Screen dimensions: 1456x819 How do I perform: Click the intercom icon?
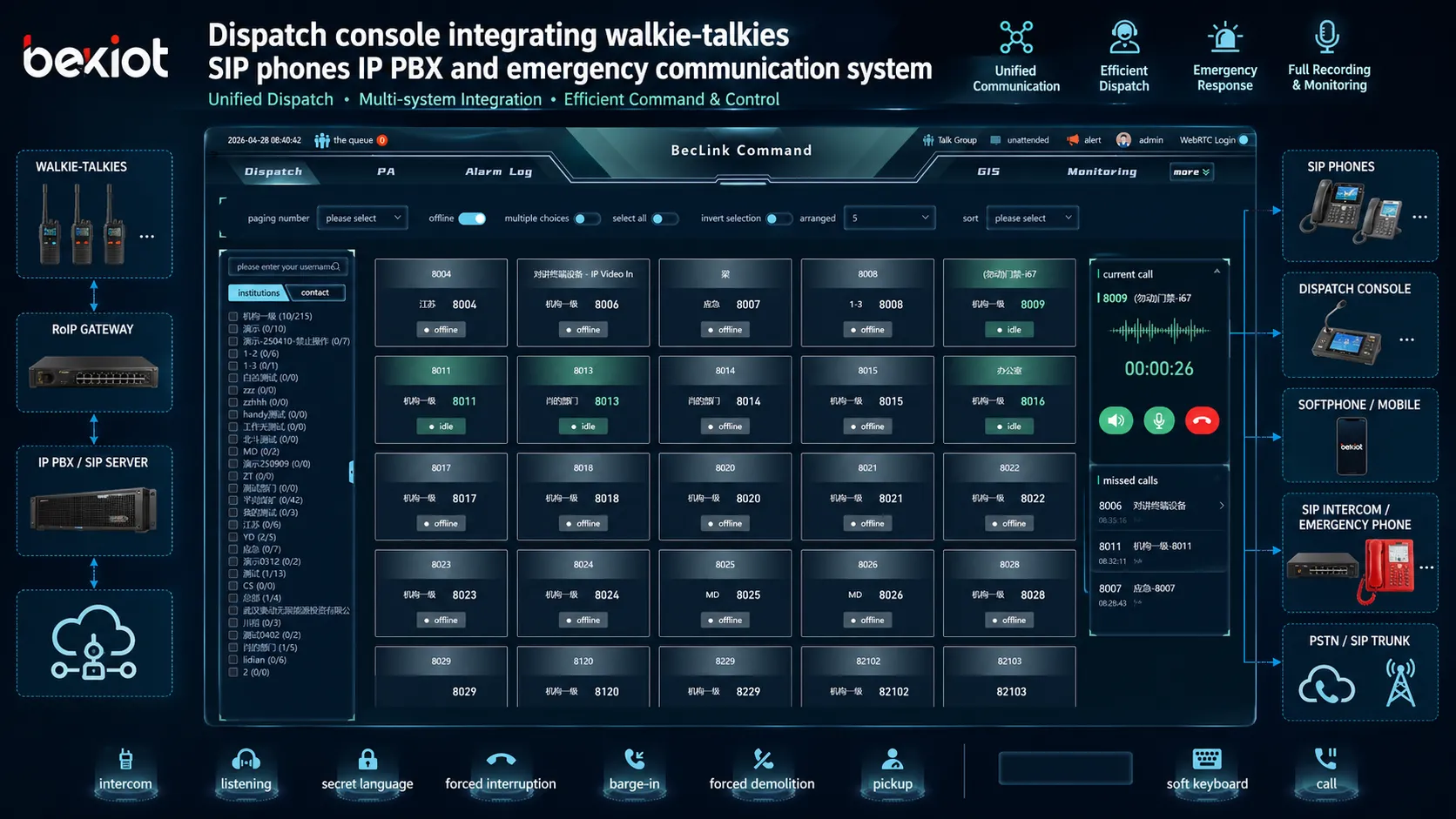[x=125, y=759]
